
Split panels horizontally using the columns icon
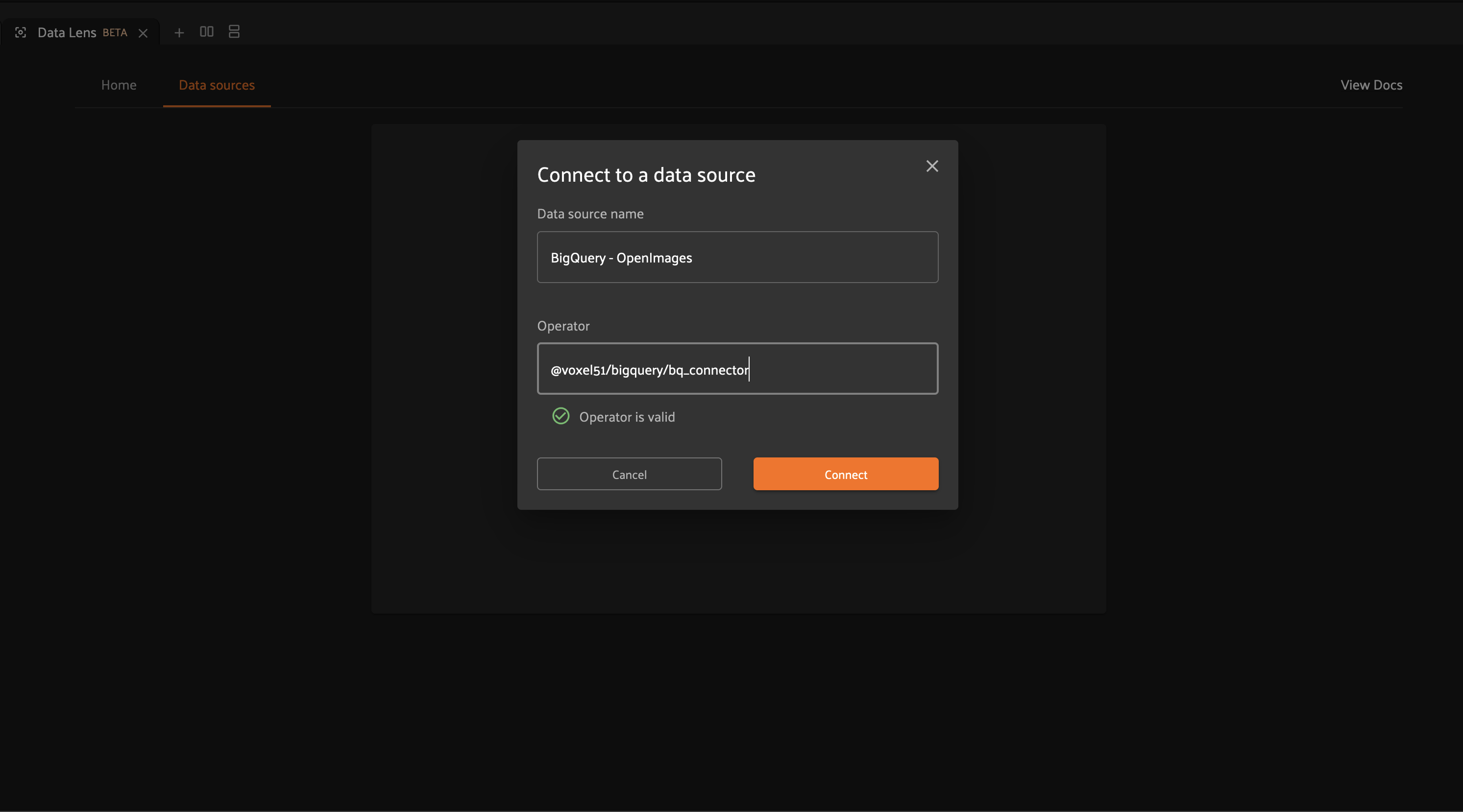[207, 32]
